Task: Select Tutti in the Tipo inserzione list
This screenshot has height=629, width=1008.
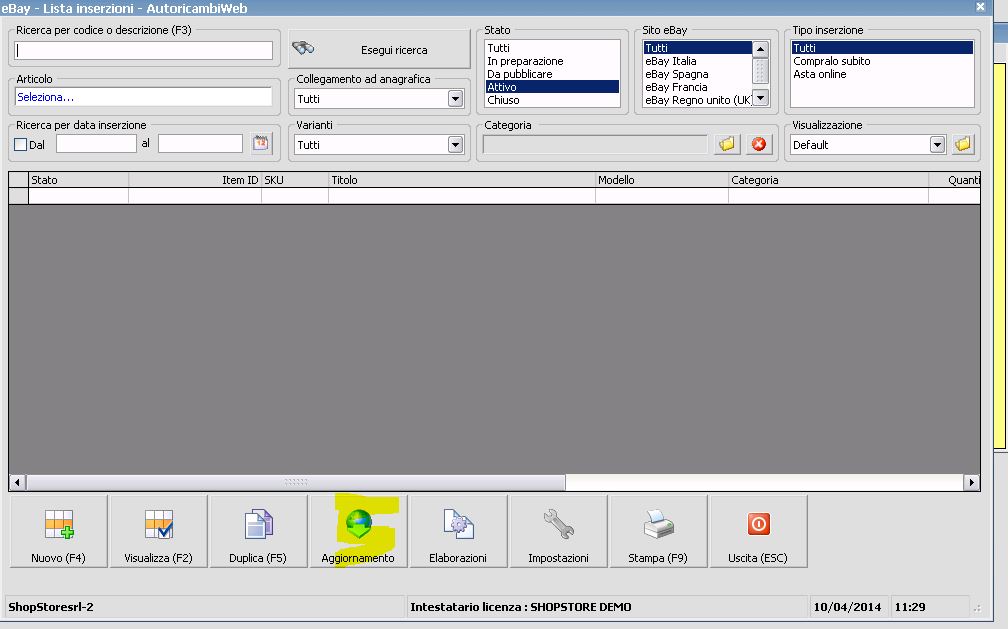Action: 882,48
